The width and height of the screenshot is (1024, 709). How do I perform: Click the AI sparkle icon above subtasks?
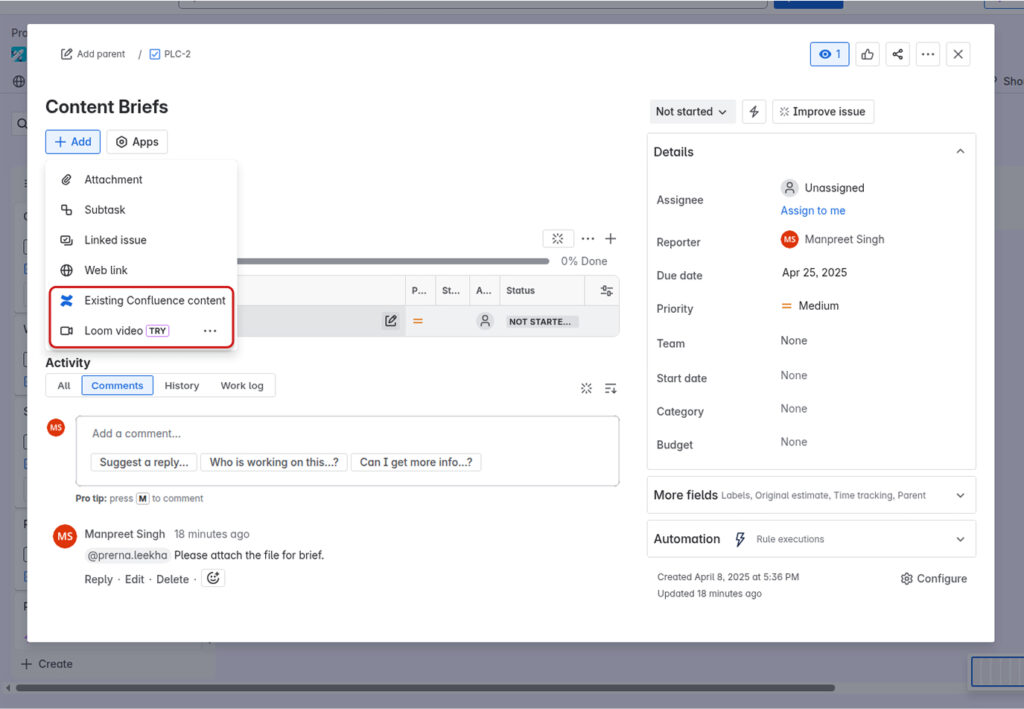(x=558, y=239)
